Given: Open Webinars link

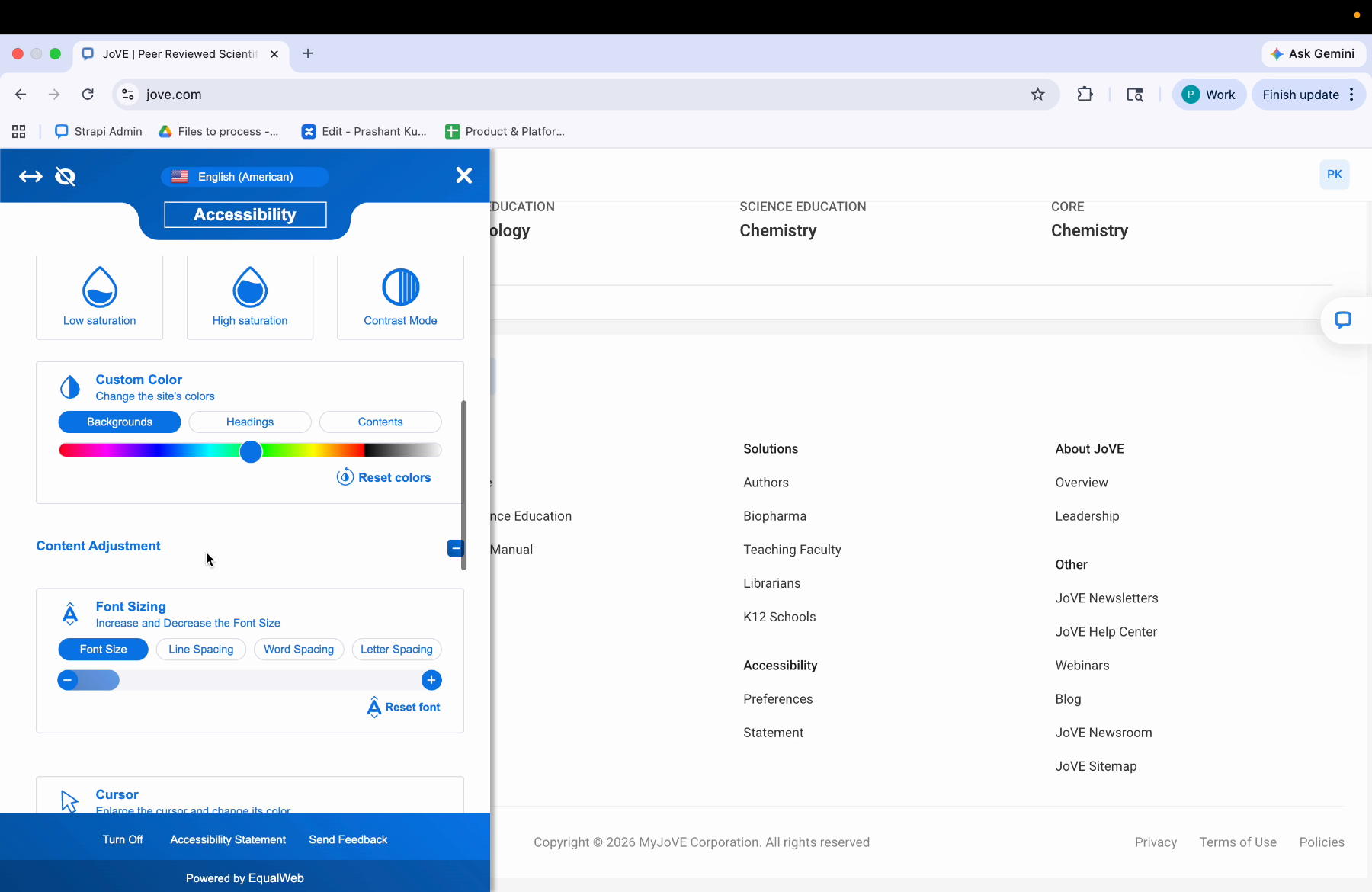Looking at the screenshot, I should [x=1082, y=666].
